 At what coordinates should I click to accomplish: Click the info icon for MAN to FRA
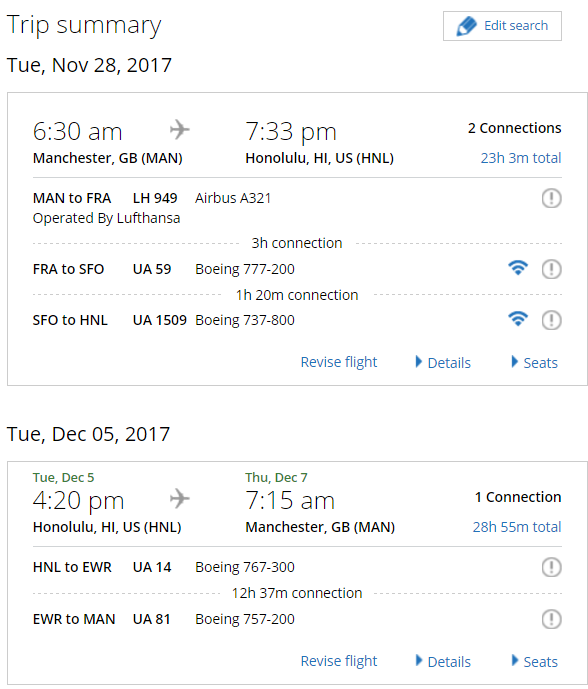pyautogui.click(x=551, y=198)
